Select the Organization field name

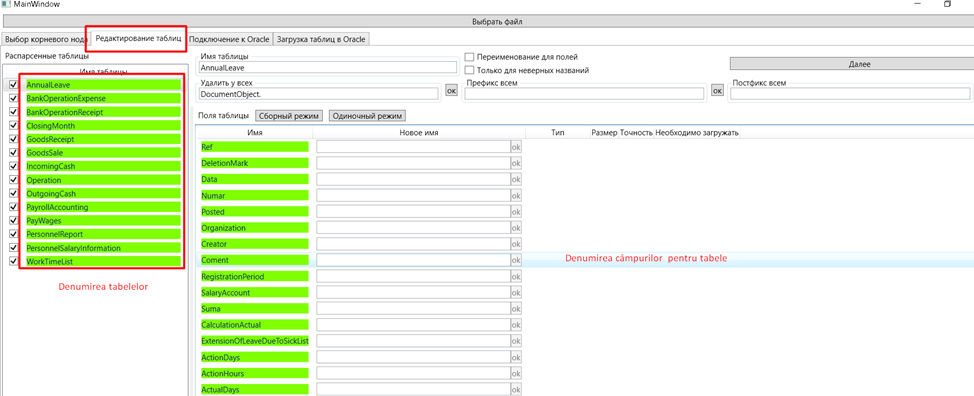(254, 228)
